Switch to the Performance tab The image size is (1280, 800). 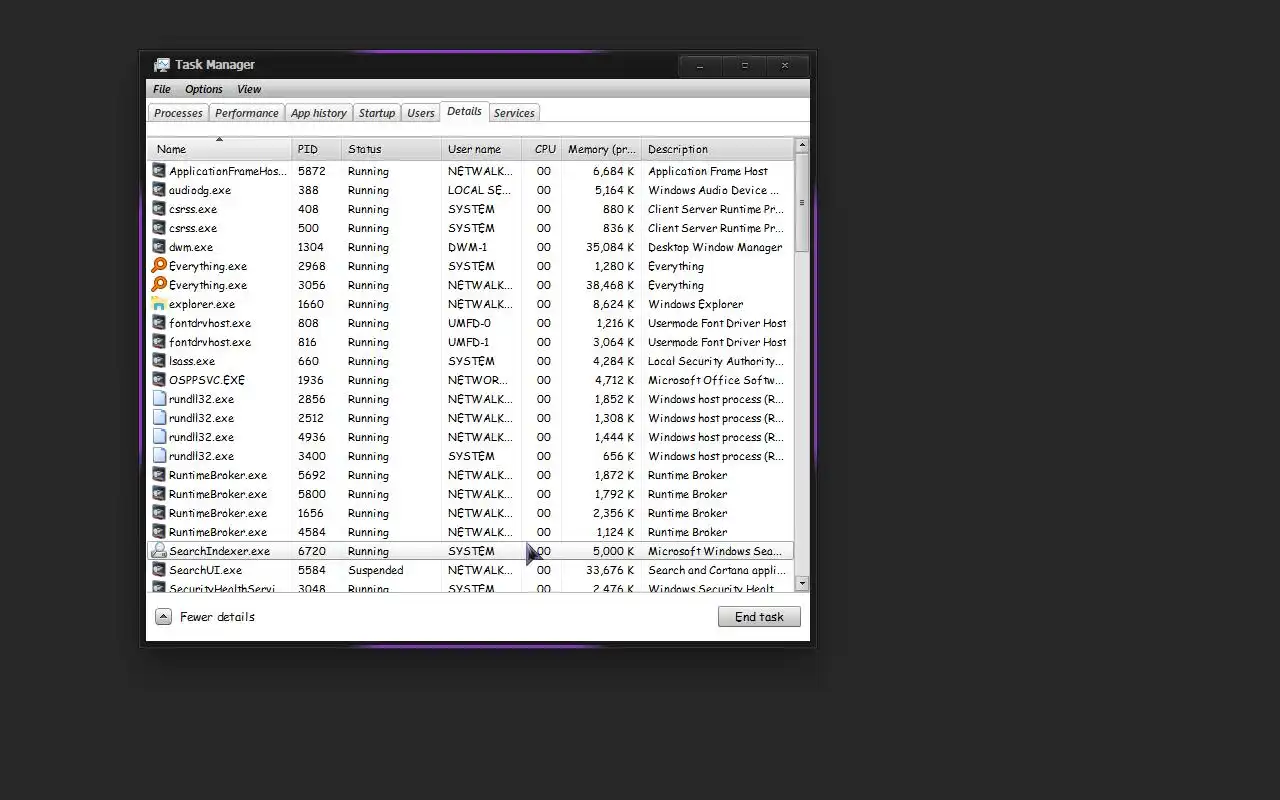click(247, 113)
